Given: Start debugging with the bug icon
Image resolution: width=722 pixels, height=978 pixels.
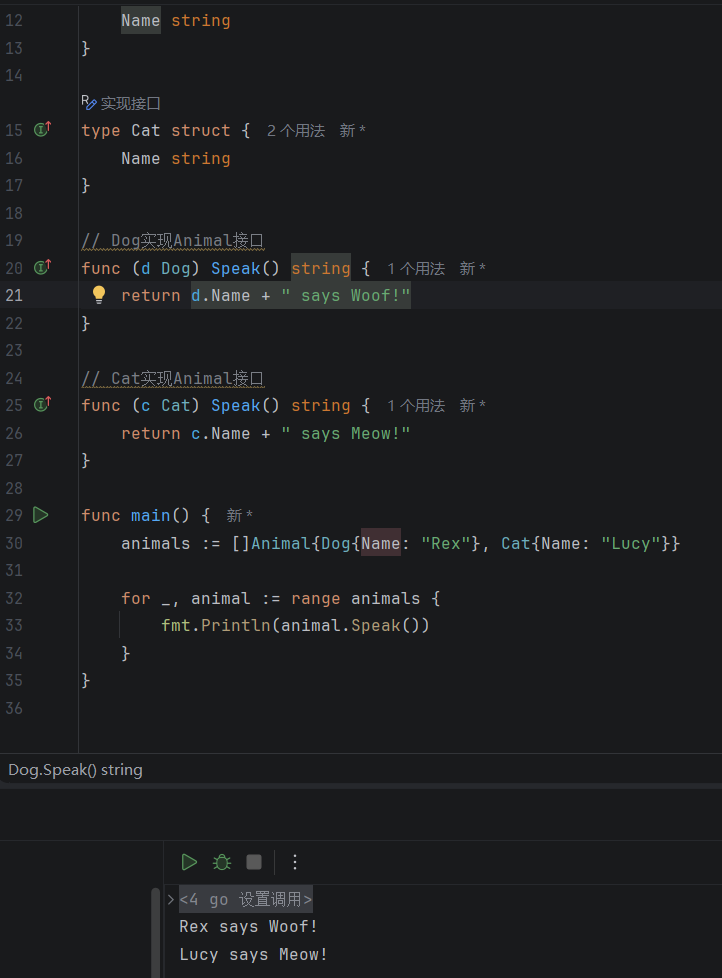Looking at the screenshot, I should coord(221,862).
